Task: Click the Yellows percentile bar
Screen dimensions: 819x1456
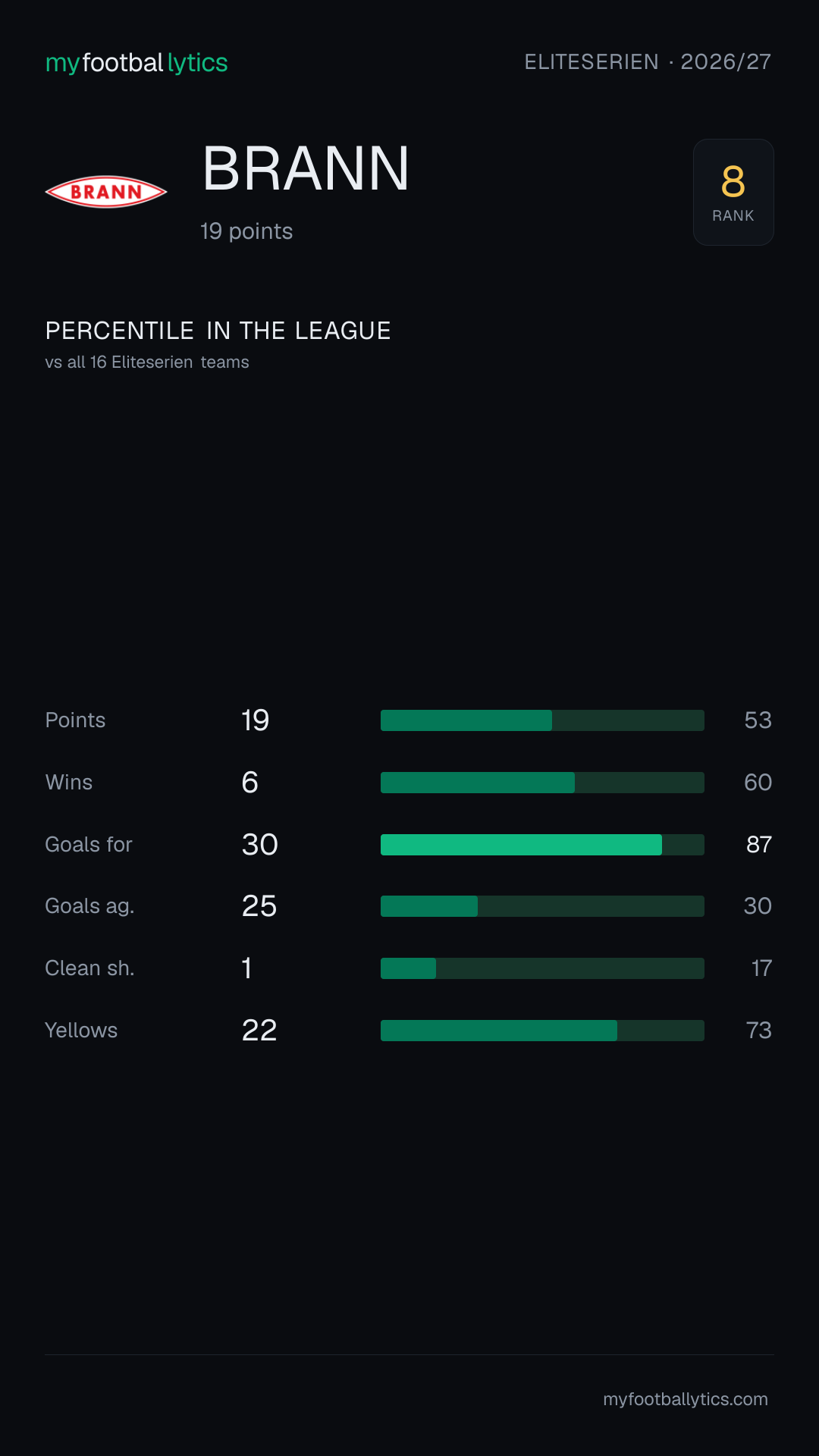Action: (542, 1031)
